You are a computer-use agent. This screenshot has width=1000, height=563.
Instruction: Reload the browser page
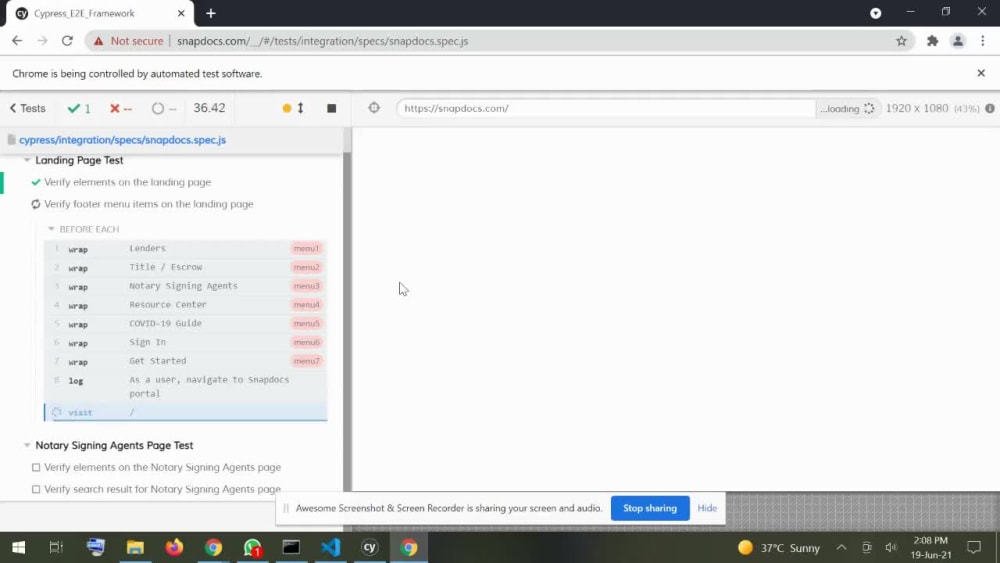coord(67,41)
